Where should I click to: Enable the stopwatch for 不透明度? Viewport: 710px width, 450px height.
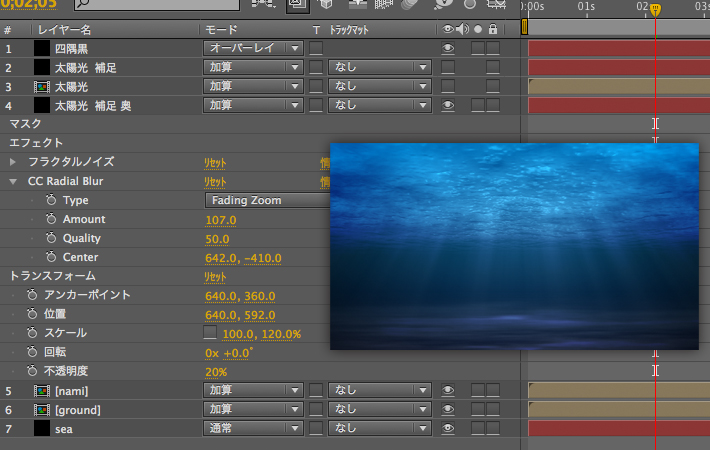pyautogui.click(x=32, y=371)
